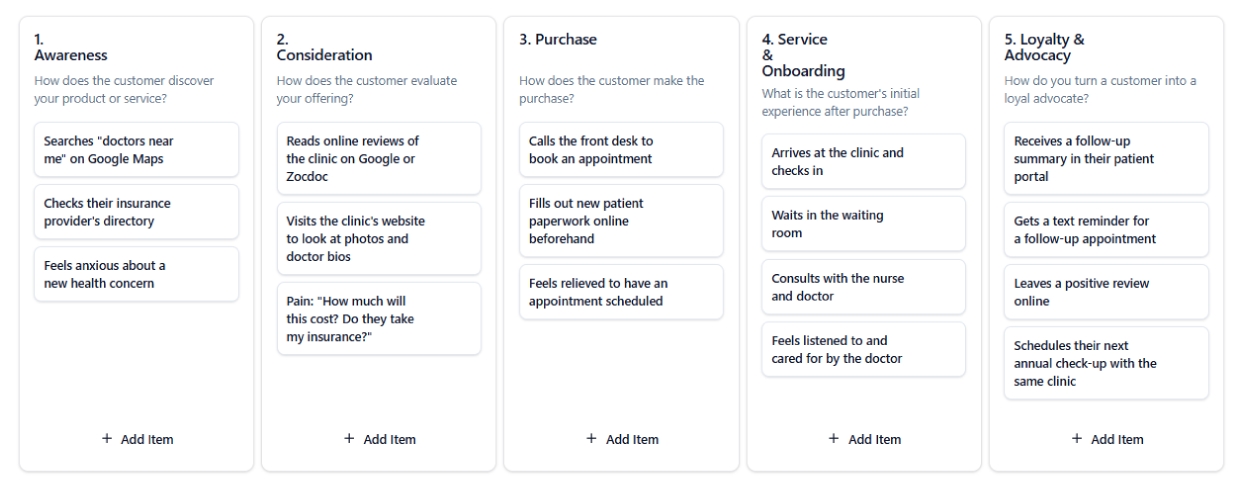1246x489 pixels.
Task: Click the plus icon under Consideration
Action: pyautogui.click(x=349, y=439)
